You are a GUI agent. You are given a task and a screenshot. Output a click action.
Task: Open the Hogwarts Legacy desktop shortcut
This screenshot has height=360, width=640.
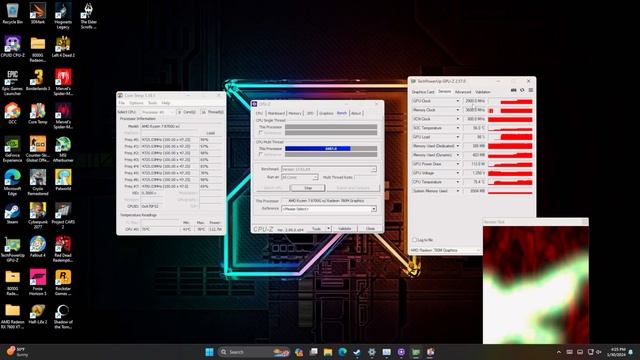coord(63,16)
